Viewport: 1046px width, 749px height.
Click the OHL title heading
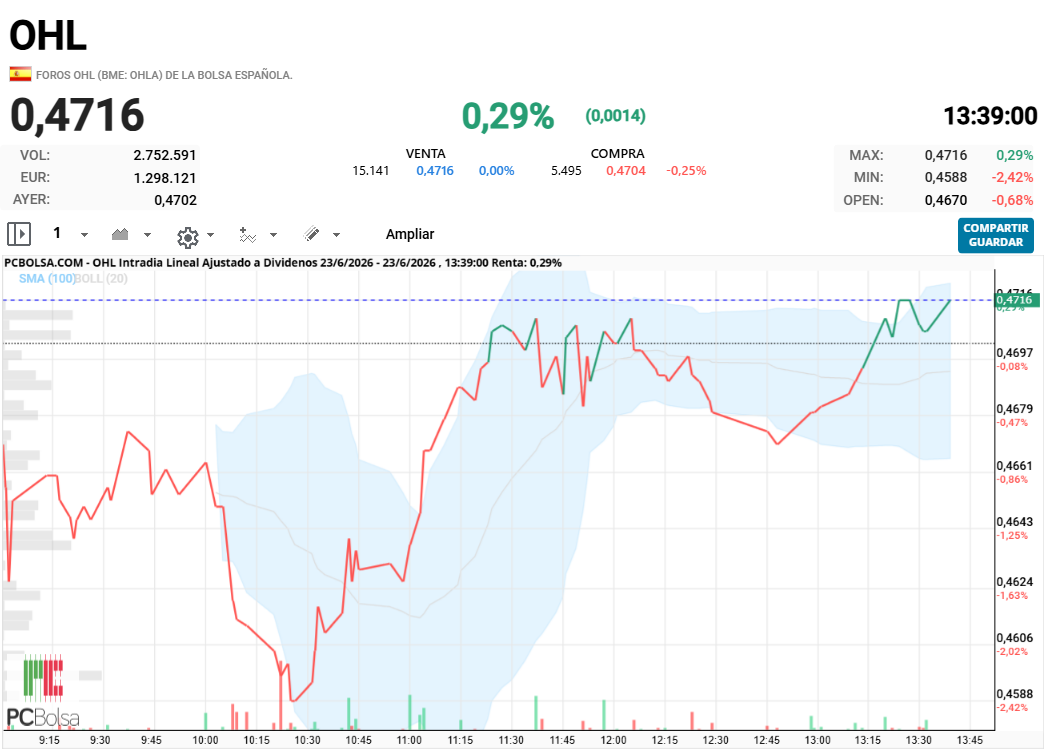point(48,35)
